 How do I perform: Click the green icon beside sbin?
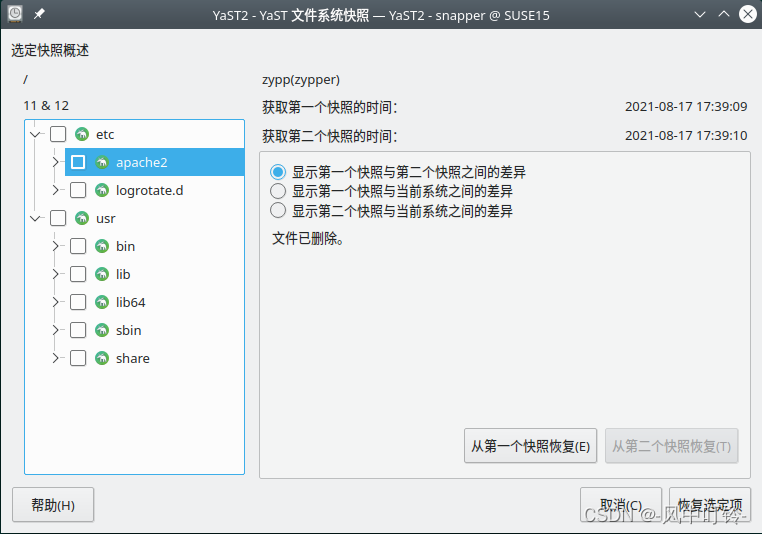pos(102,330)
